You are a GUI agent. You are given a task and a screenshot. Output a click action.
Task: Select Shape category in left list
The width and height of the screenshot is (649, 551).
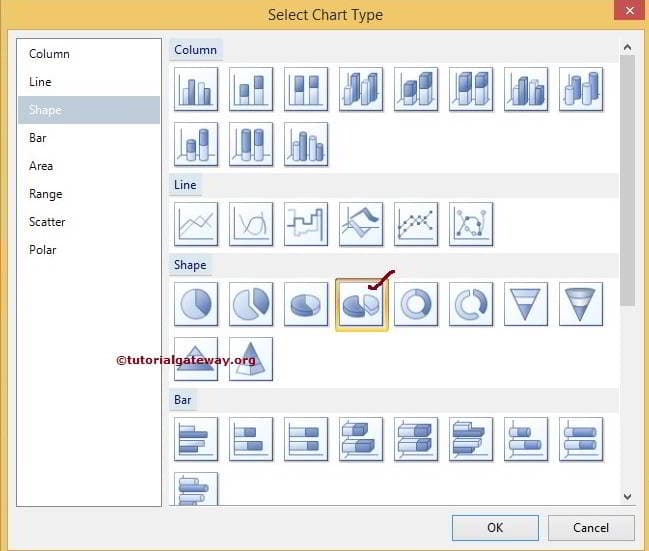click(x=89, y=110)
